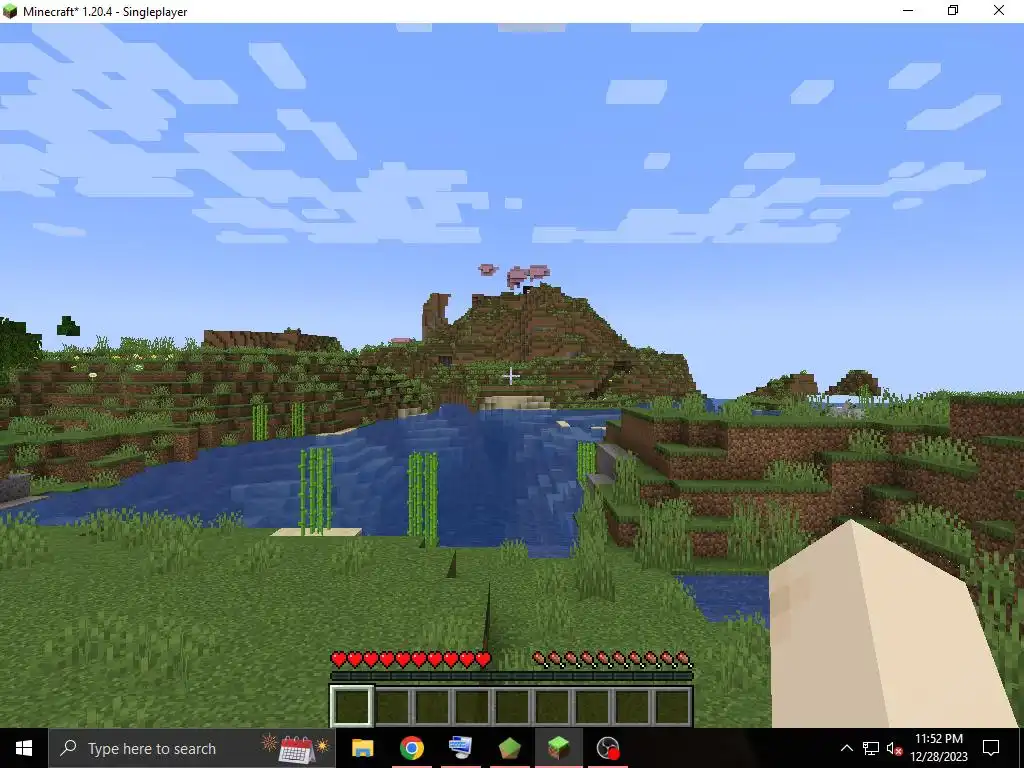Show hidden system tray icons
Image resolution: width=1024 pixels, height=768 pixels.
846,748
